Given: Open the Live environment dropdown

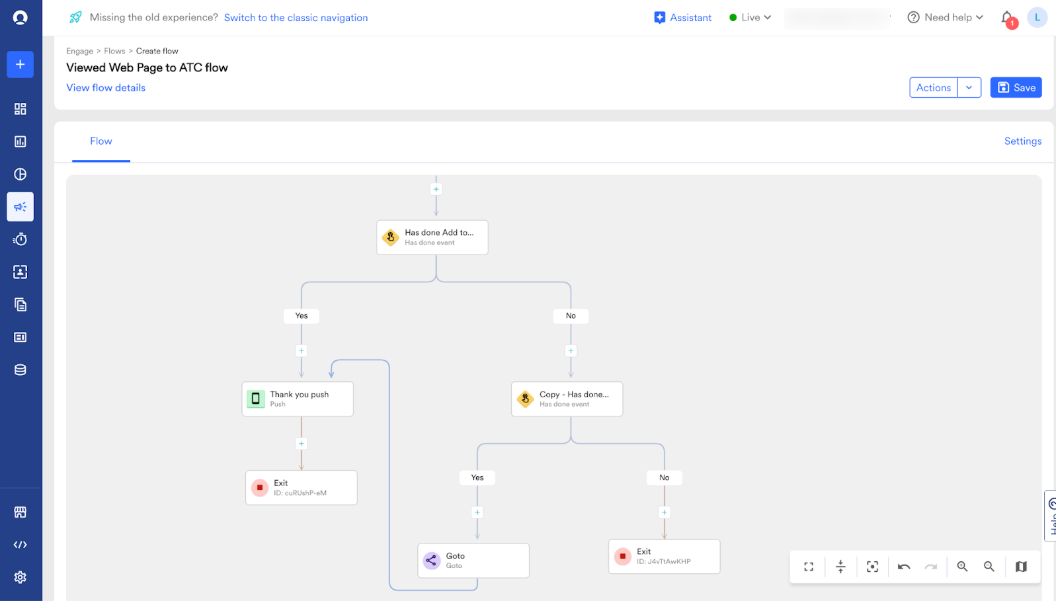Looking at the screenshot, I should coord(750,18).
